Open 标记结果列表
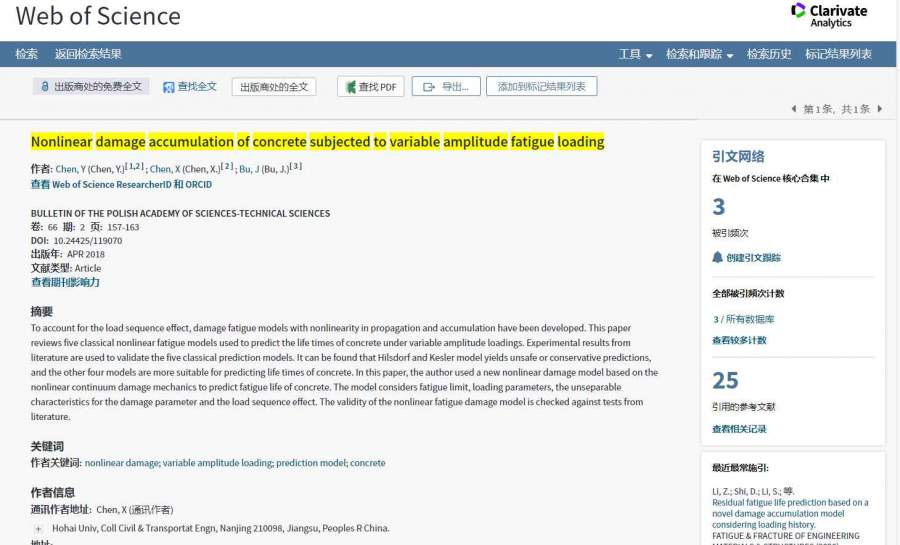This screenshot has width=900, height=545. [x=838, y=54]
